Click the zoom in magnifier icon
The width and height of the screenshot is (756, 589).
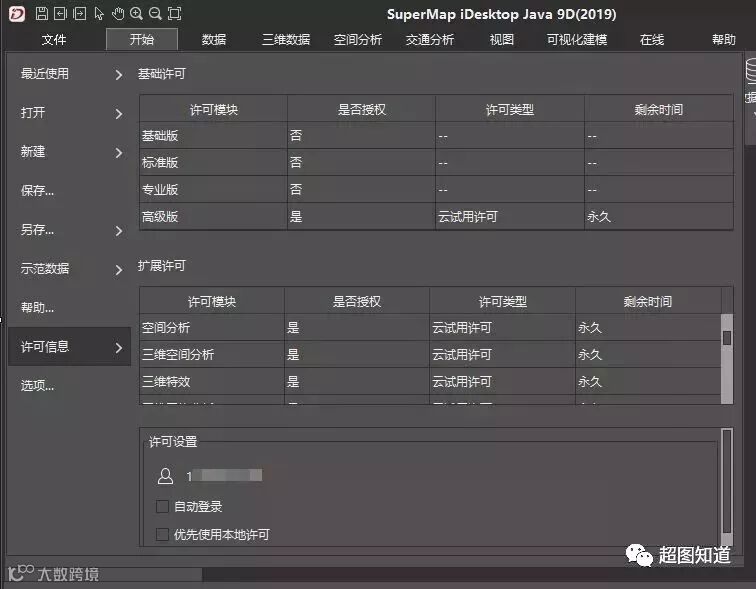[x=136, y=13]
